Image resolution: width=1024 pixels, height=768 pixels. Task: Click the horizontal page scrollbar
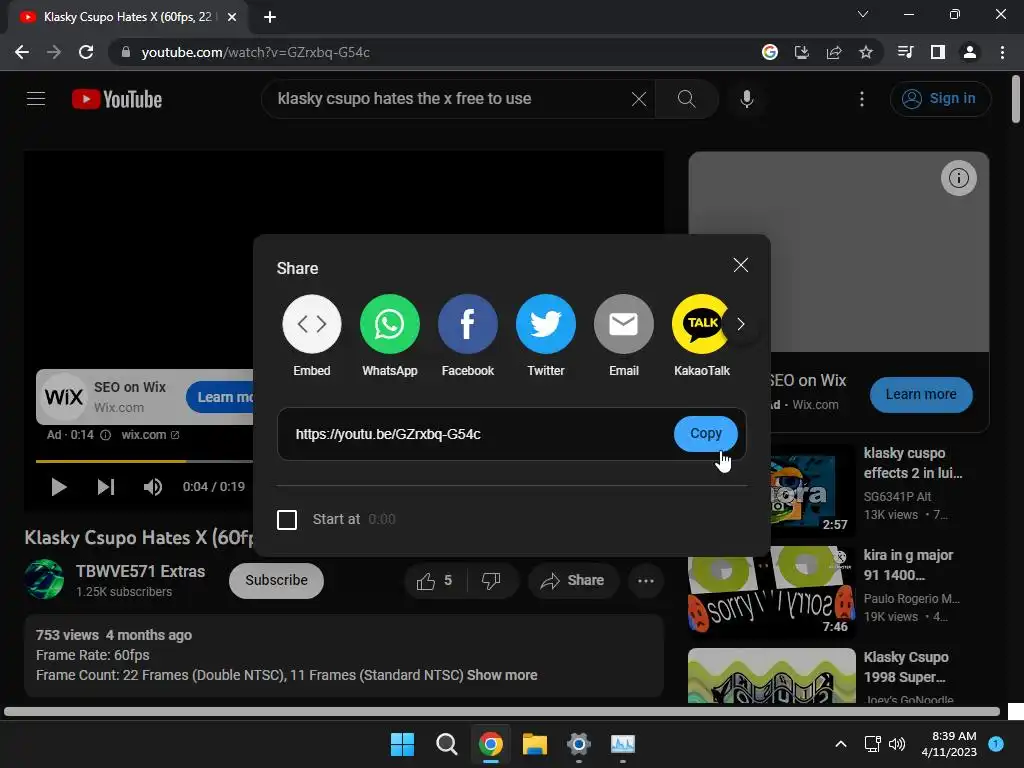pos(502,711)
